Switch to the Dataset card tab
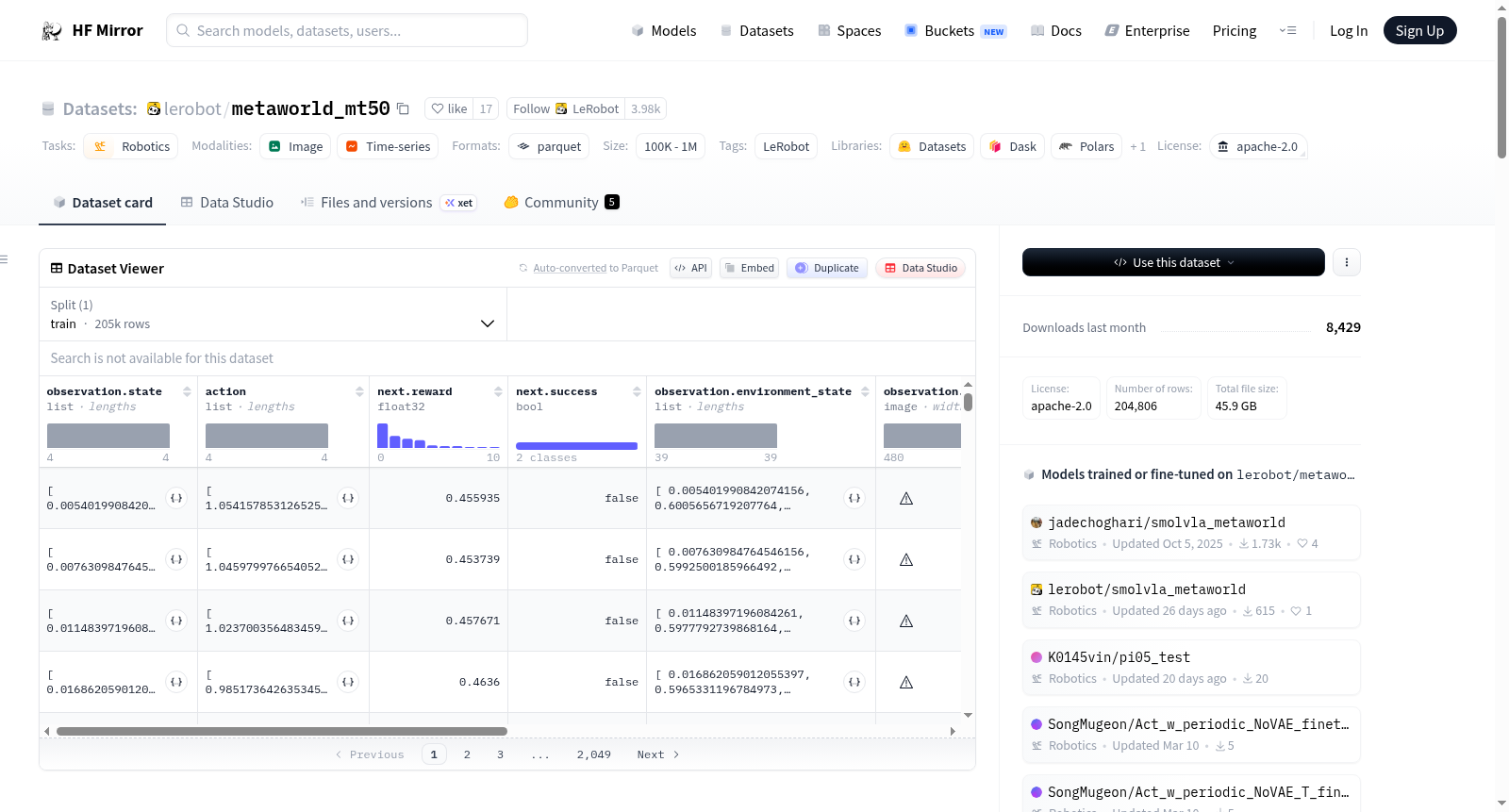The image size is (1509, 812). click(102, 203)
